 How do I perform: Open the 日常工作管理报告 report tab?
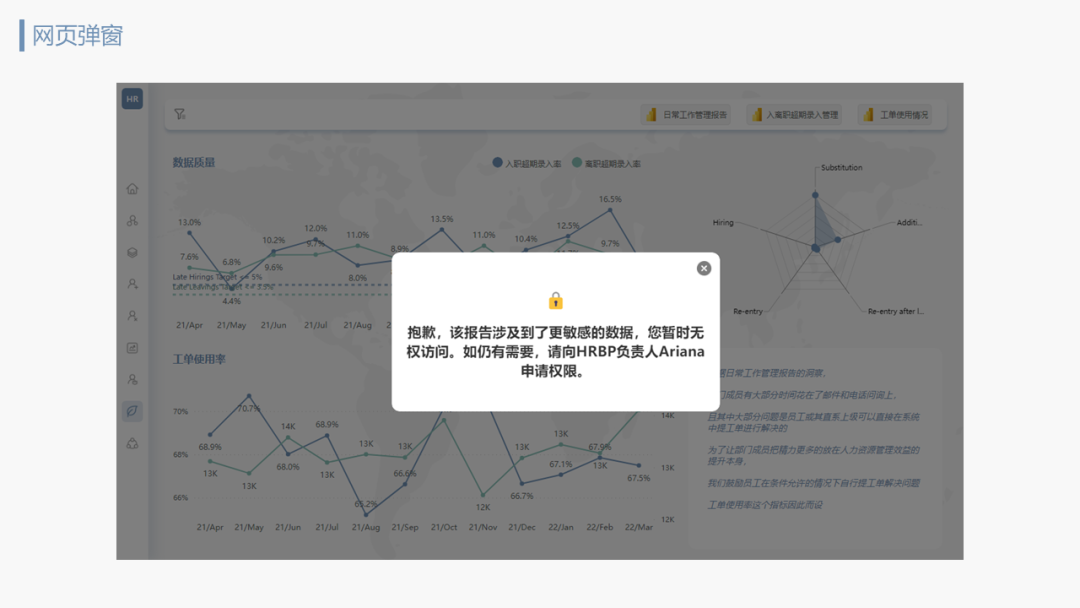click(x=686, y=115)
